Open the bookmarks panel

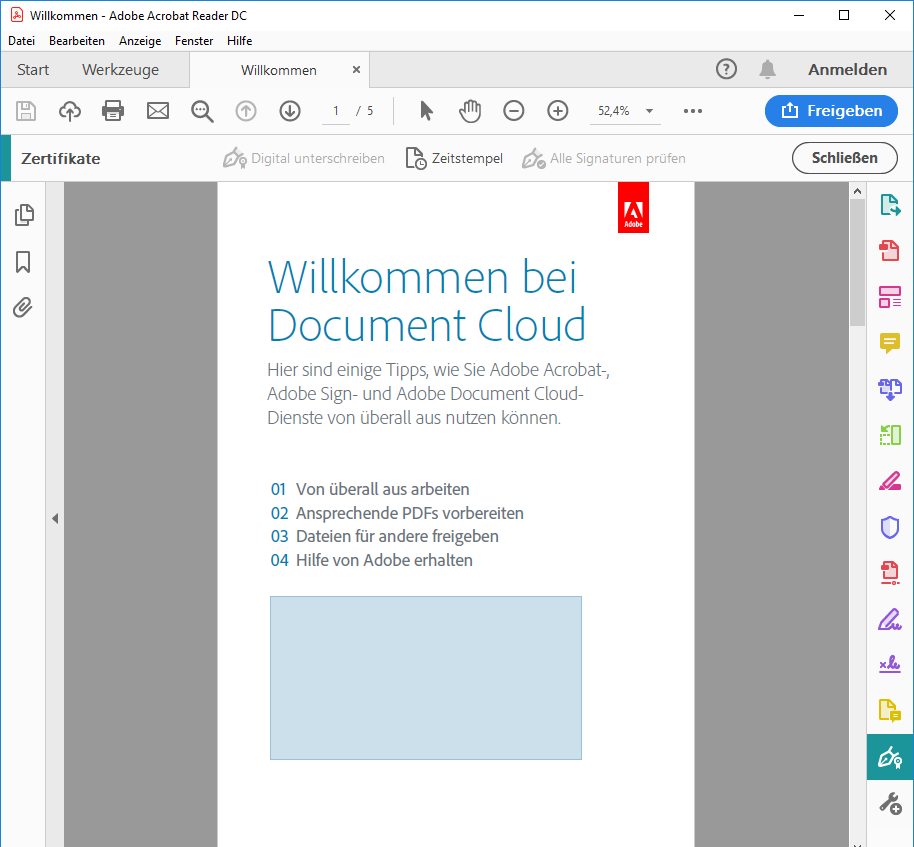pyautogui.click(x=23, y=262)
